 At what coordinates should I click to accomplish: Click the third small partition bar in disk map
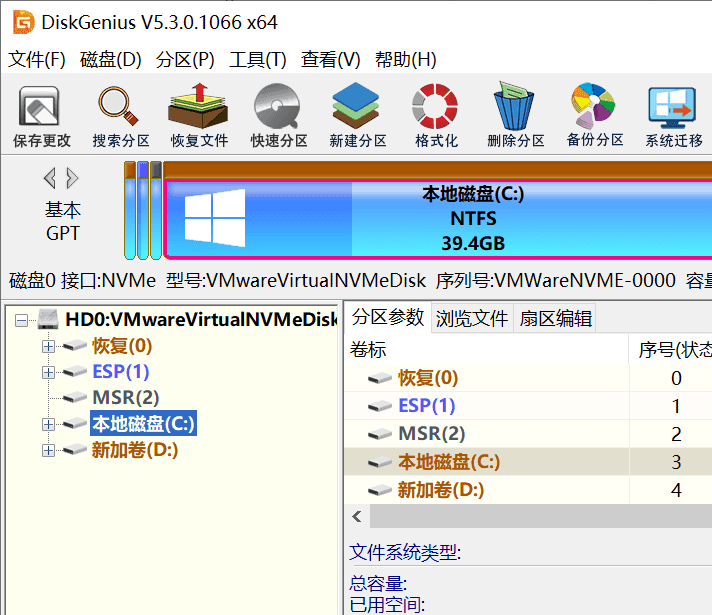[x=156, y=210]
